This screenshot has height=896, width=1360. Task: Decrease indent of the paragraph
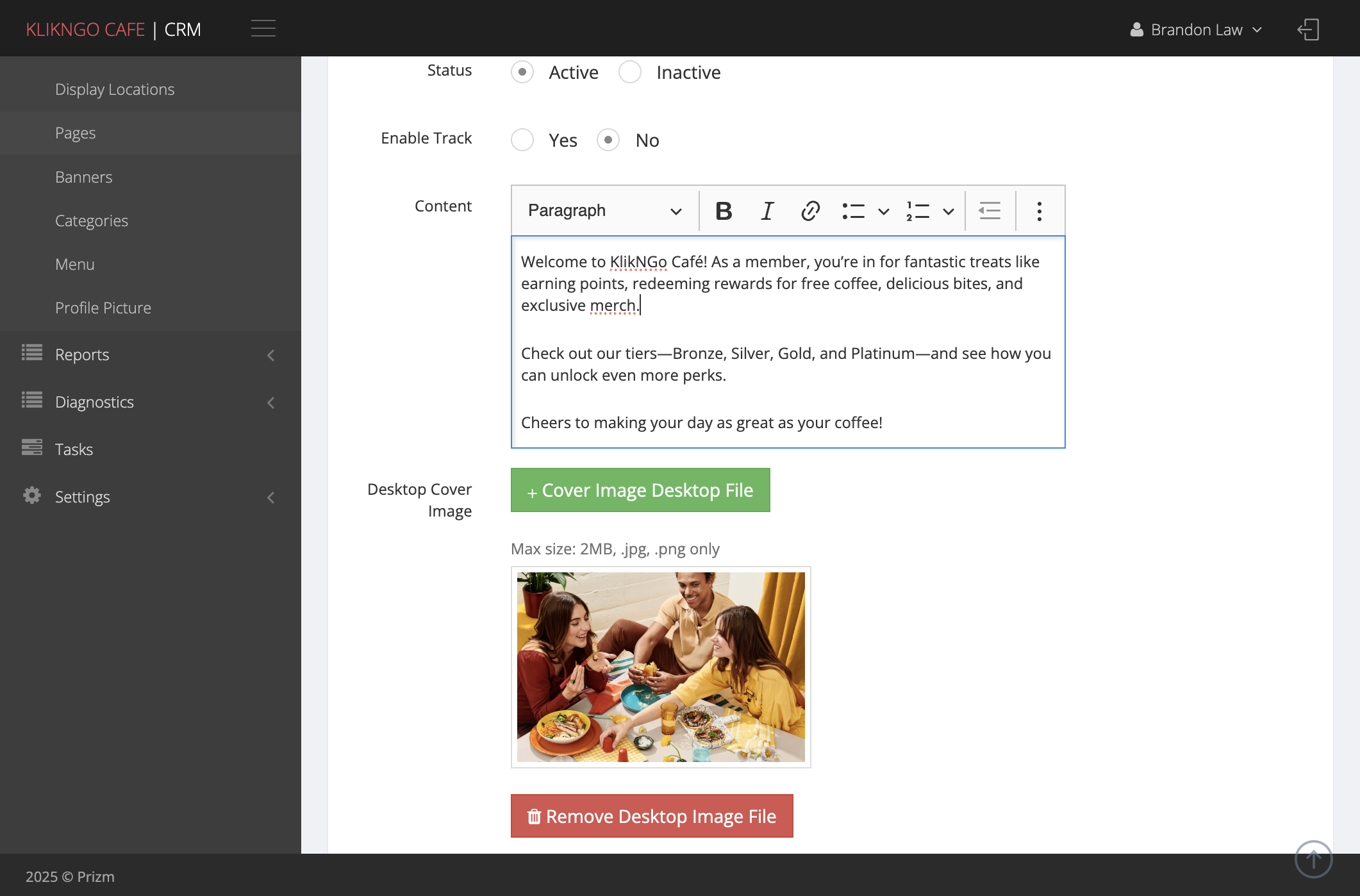[990, 211]
